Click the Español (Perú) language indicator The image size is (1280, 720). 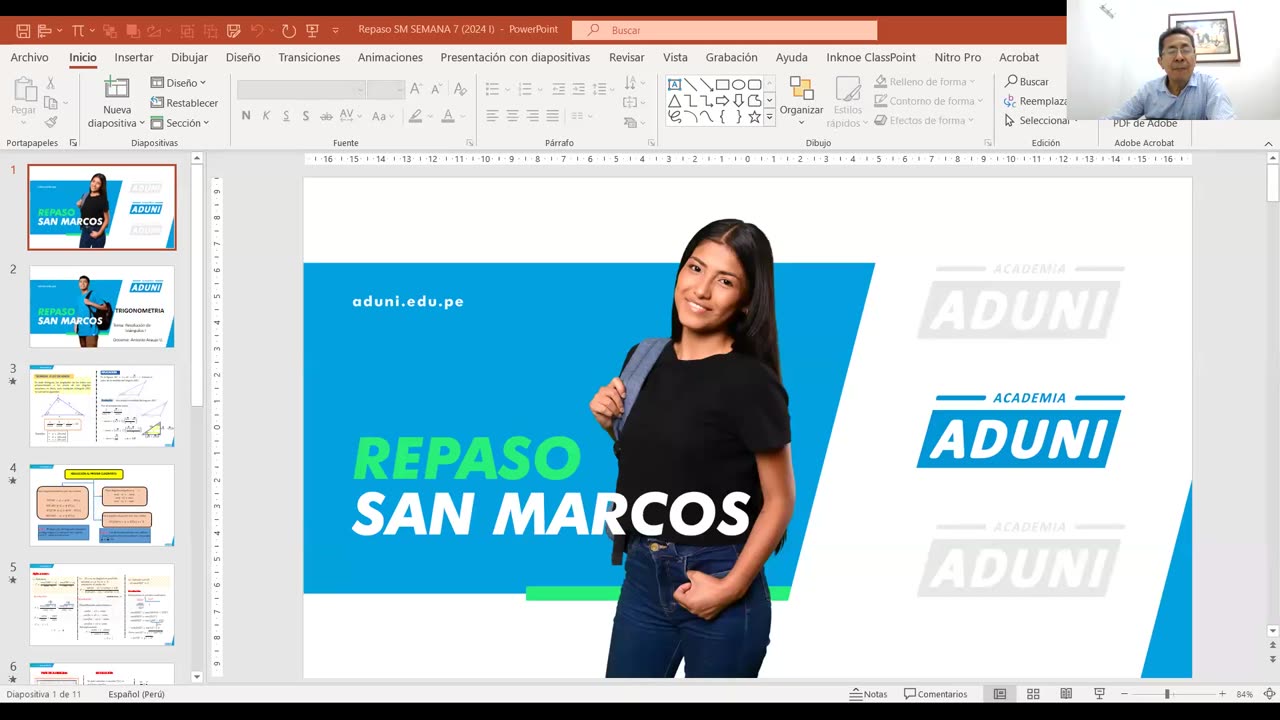[136, 694]
